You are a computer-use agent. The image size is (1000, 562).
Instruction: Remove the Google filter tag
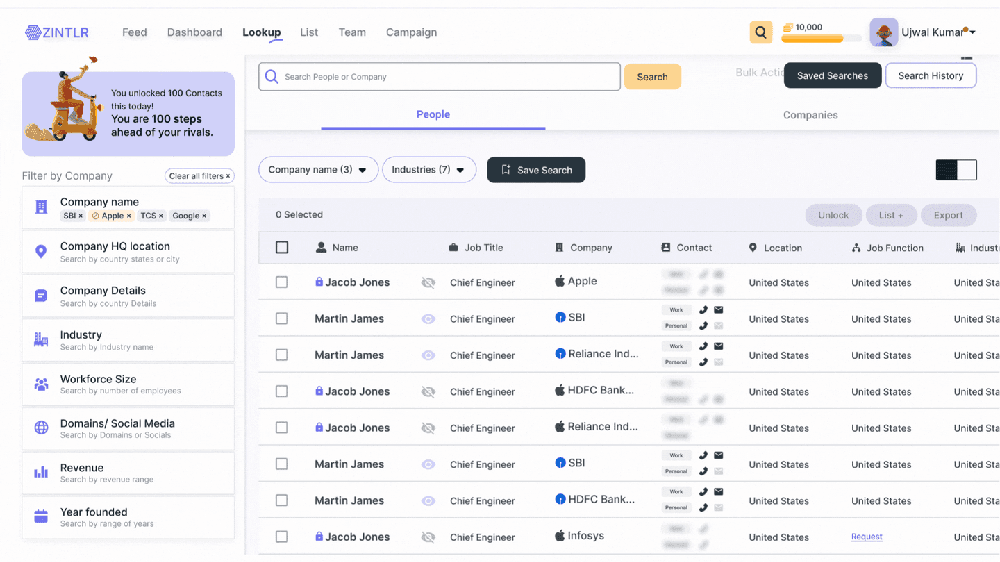point(204,216)
